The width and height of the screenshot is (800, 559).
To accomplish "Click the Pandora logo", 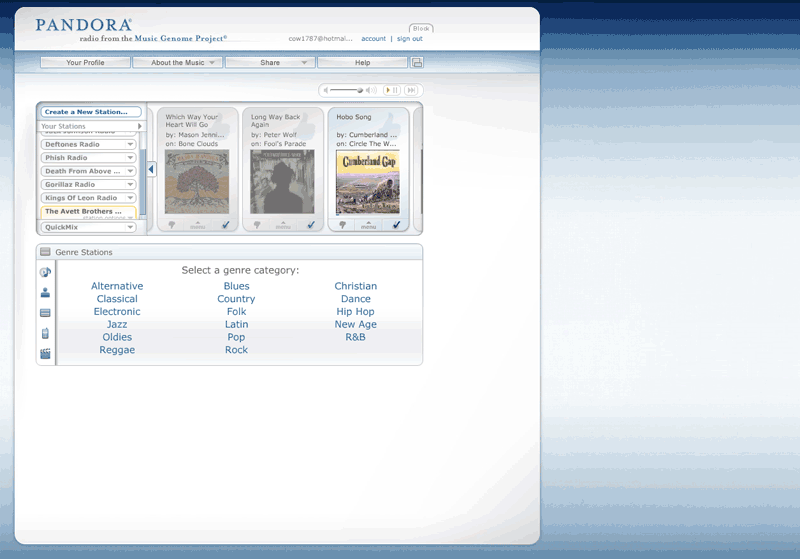I will pos(84,24).
